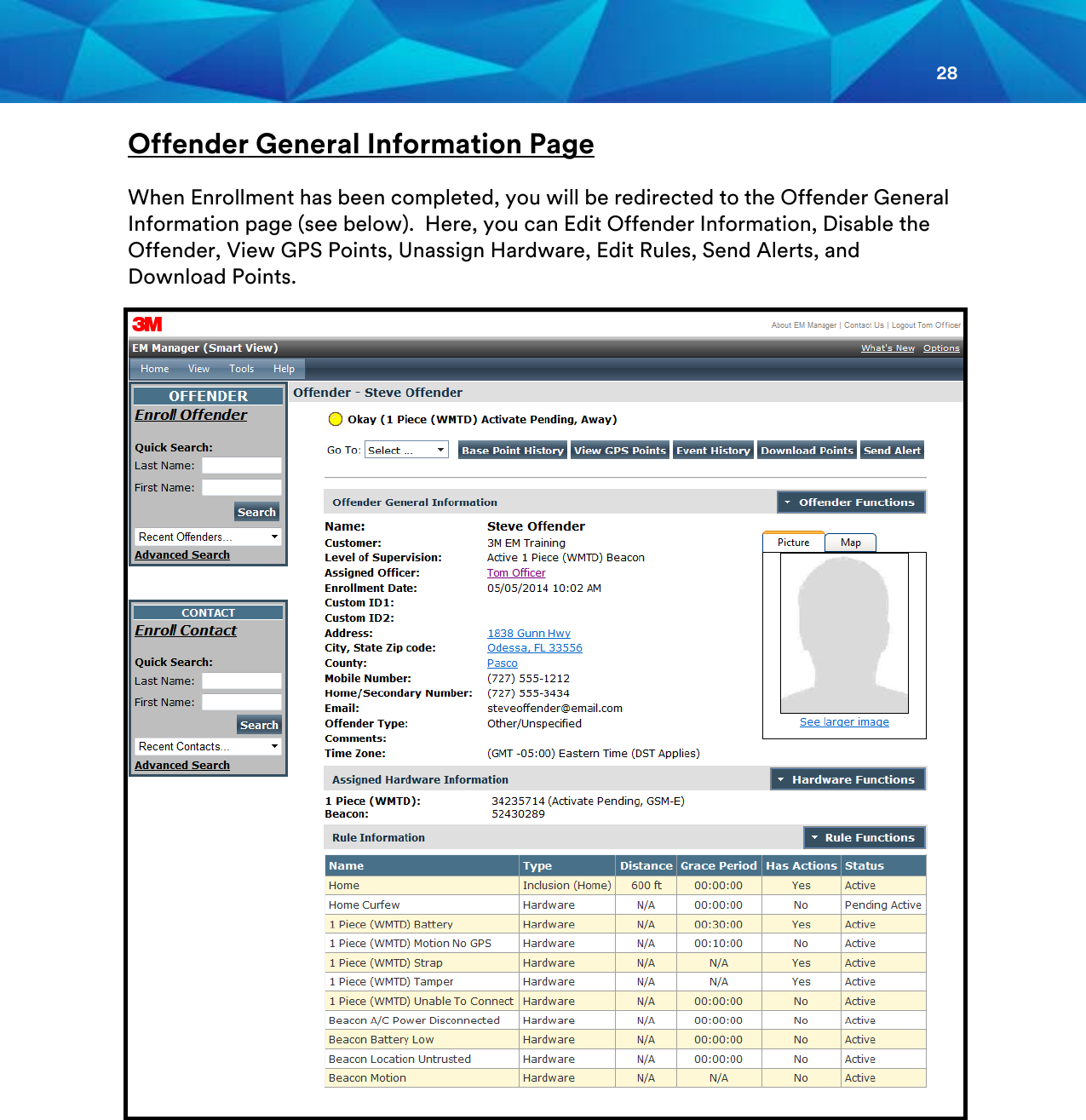Select the 1 Piece (WMTD) Unable To Connect rule

click(x=421, y=1002)
